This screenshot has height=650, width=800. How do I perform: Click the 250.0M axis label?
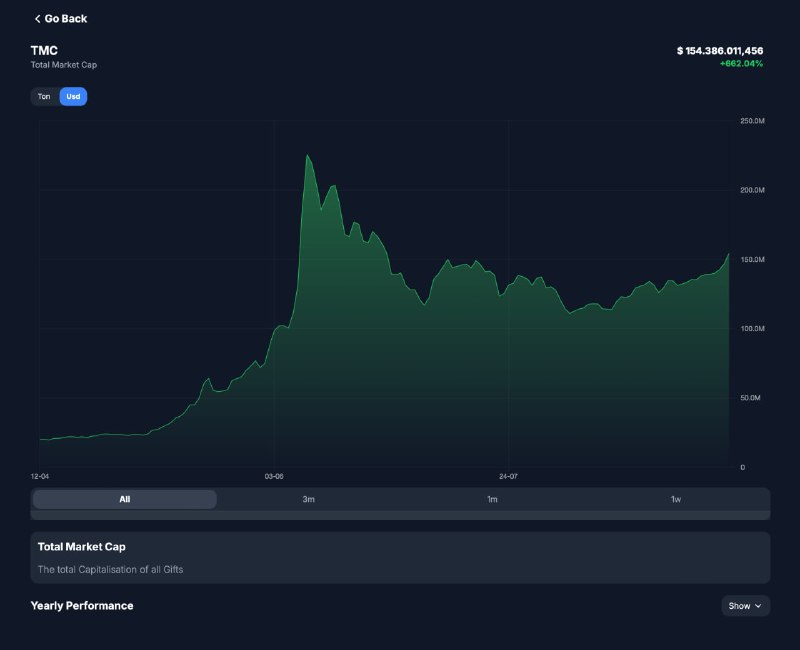click(753, 121)
